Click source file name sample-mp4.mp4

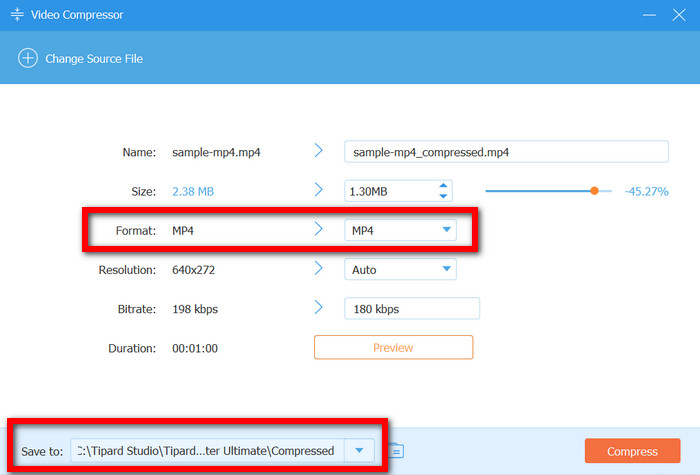coord(216,152)
